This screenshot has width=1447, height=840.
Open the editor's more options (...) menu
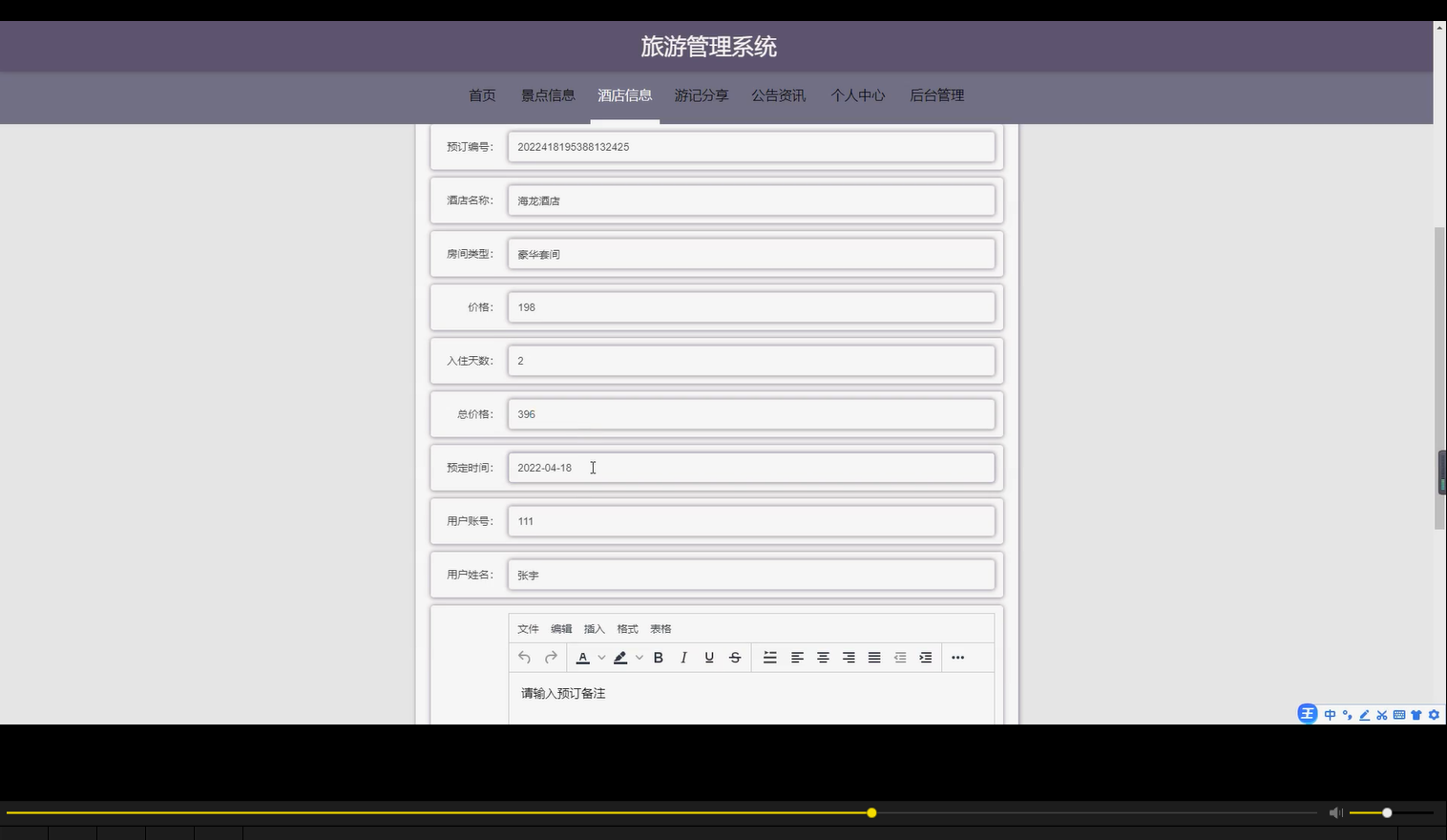pos(957,658)
